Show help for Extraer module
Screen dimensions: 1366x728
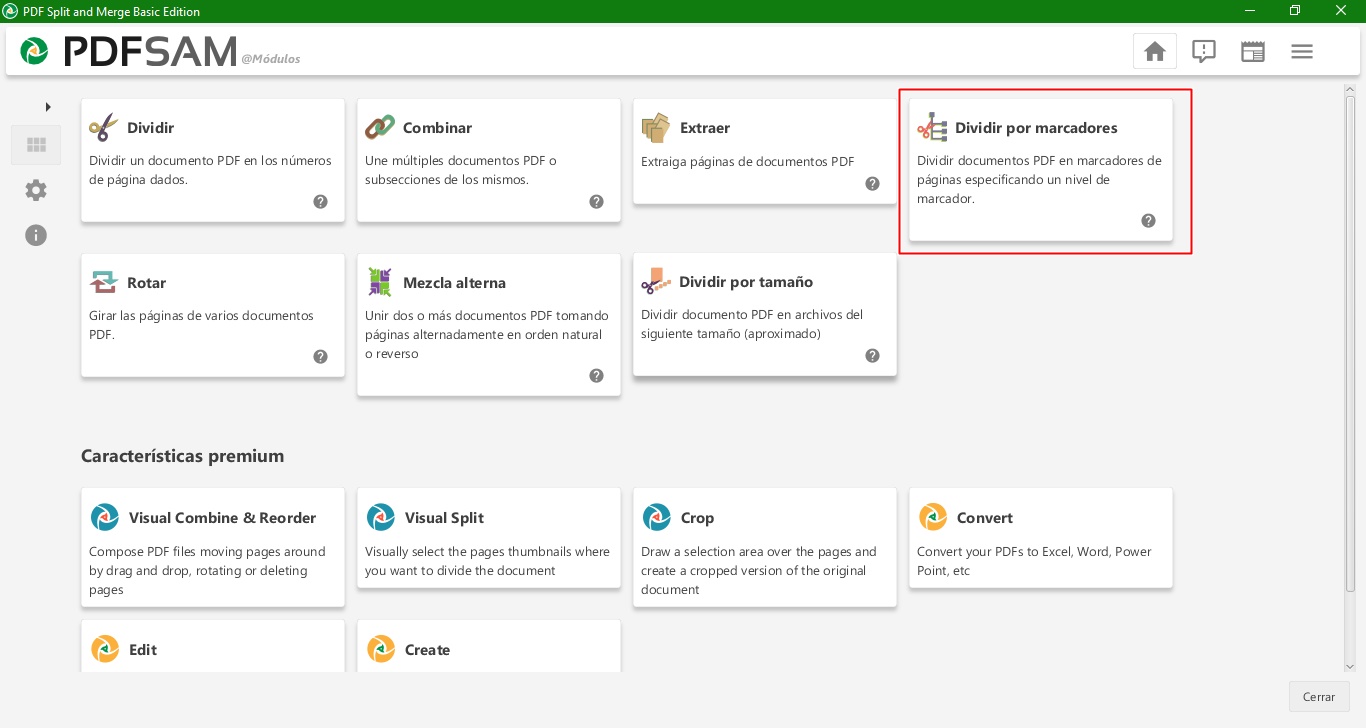pos(872,183)
